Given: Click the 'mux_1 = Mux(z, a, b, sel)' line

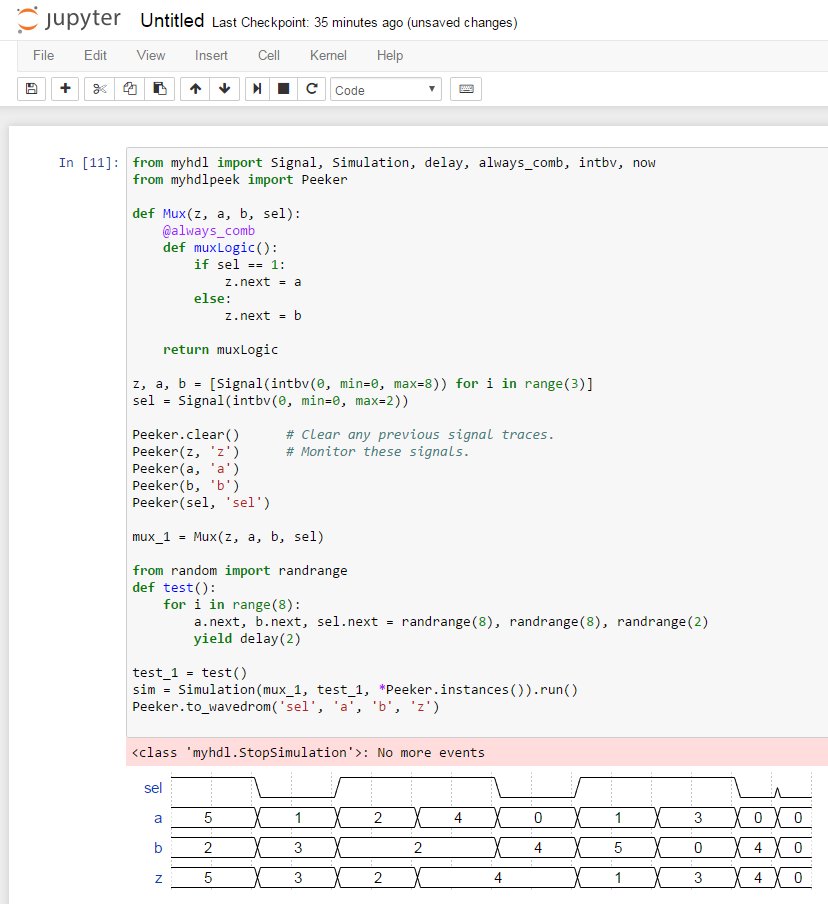Looking at the screenshot, I should tap(228, 537).
